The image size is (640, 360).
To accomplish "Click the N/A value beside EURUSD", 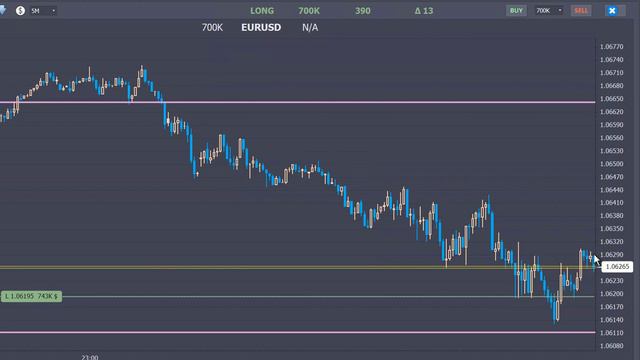I will point(310,28).
